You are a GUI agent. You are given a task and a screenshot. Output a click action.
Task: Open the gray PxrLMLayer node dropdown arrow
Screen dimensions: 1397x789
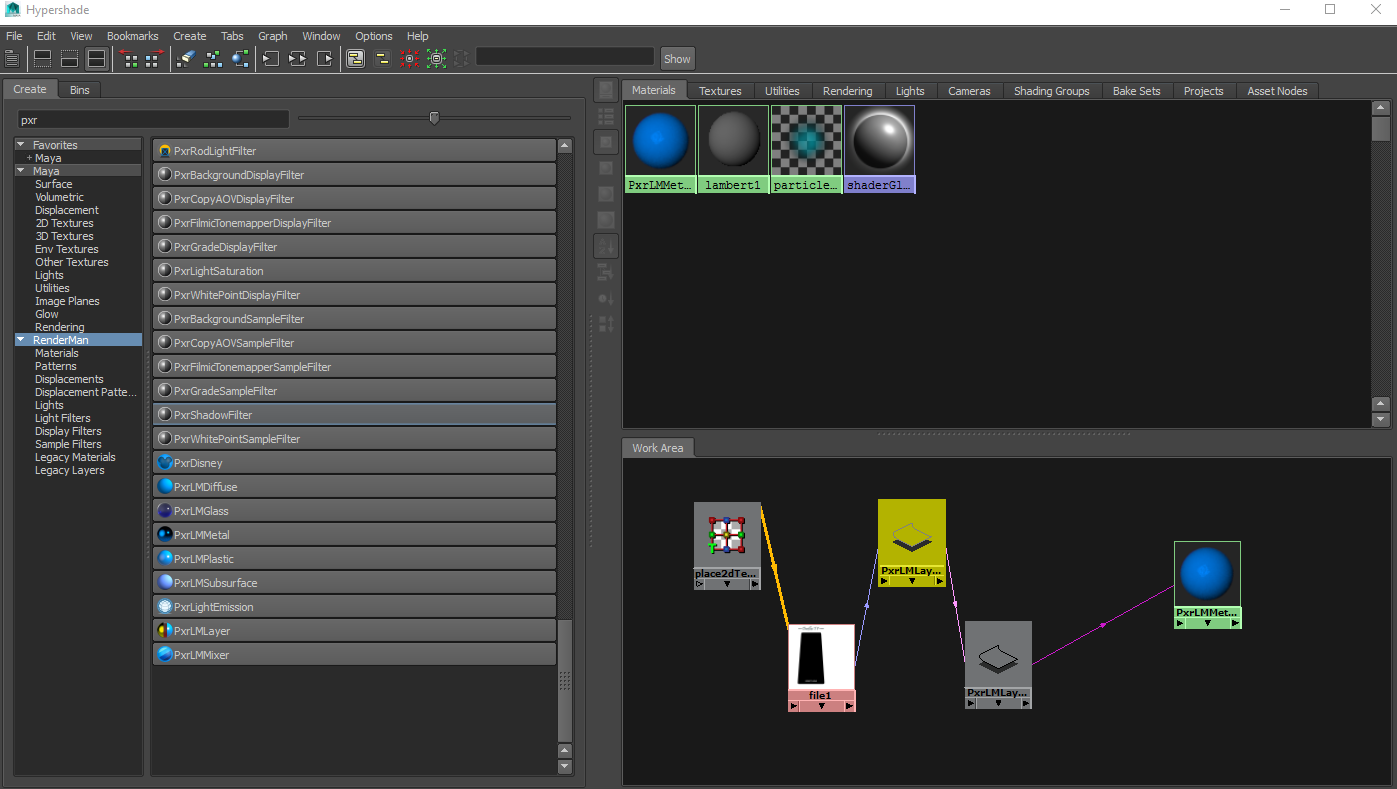click(x=998, y=703)
